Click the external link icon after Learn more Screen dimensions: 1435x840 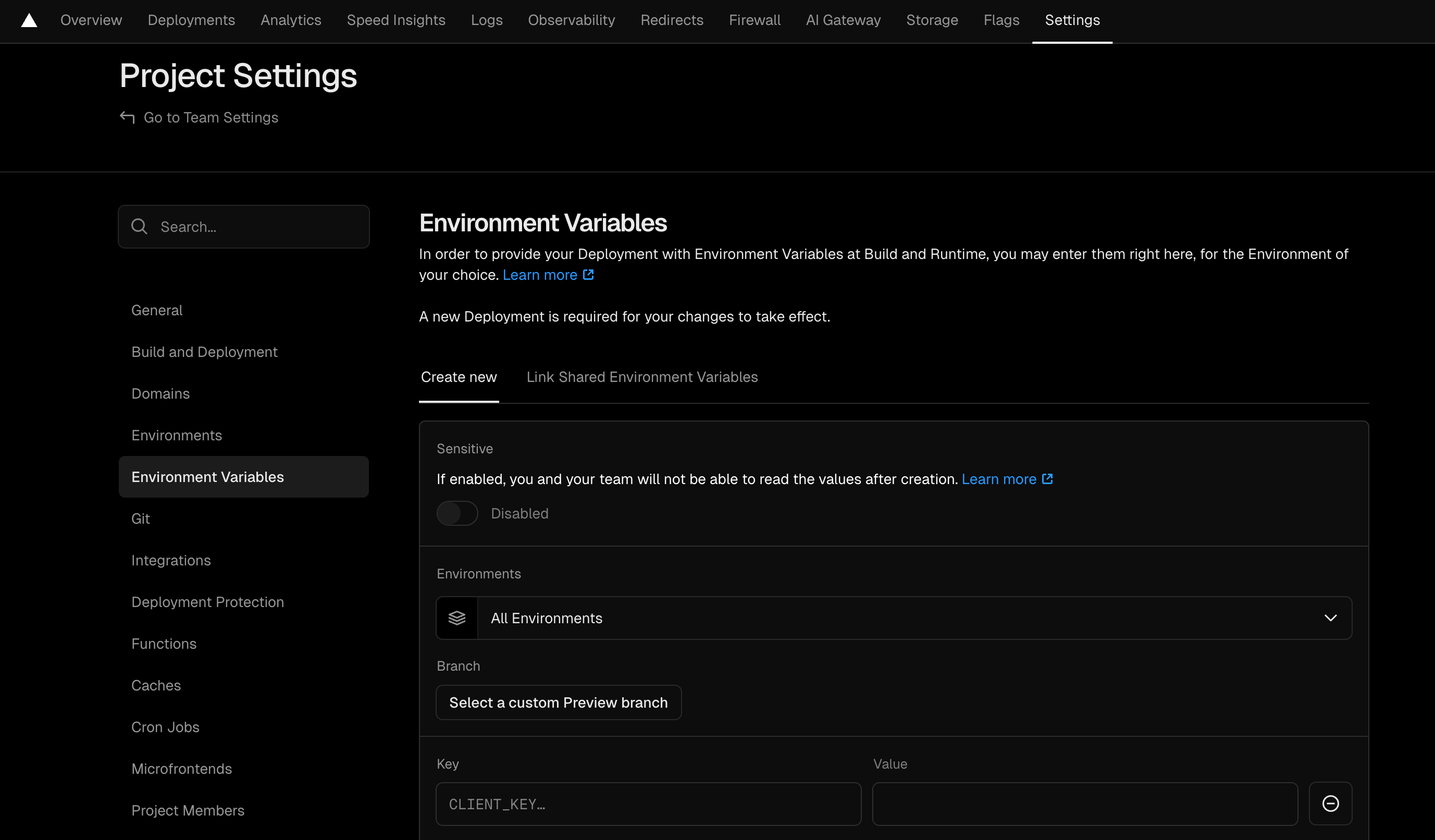(588, 275)
